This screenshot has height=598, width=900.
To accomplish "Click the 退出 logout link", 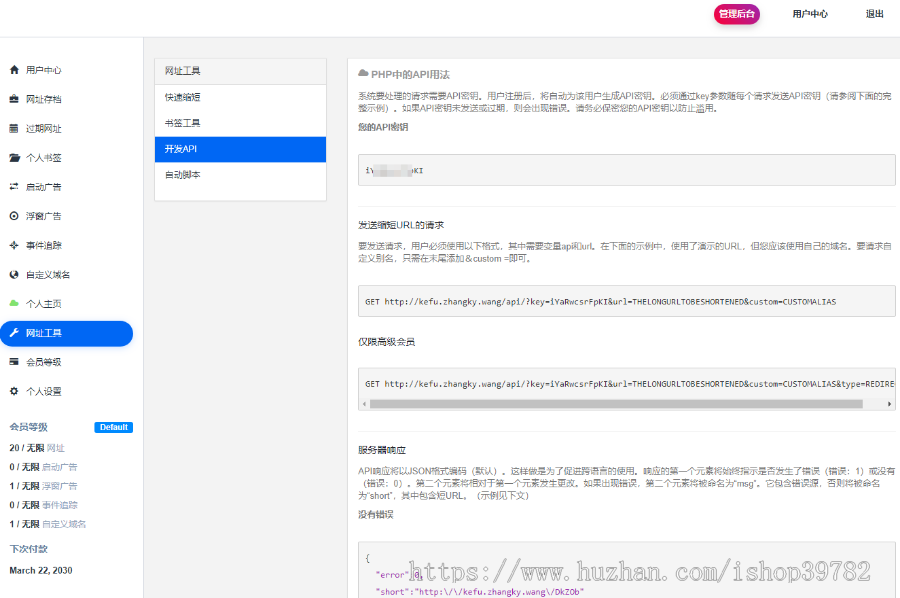I will (x=874, y=14).
